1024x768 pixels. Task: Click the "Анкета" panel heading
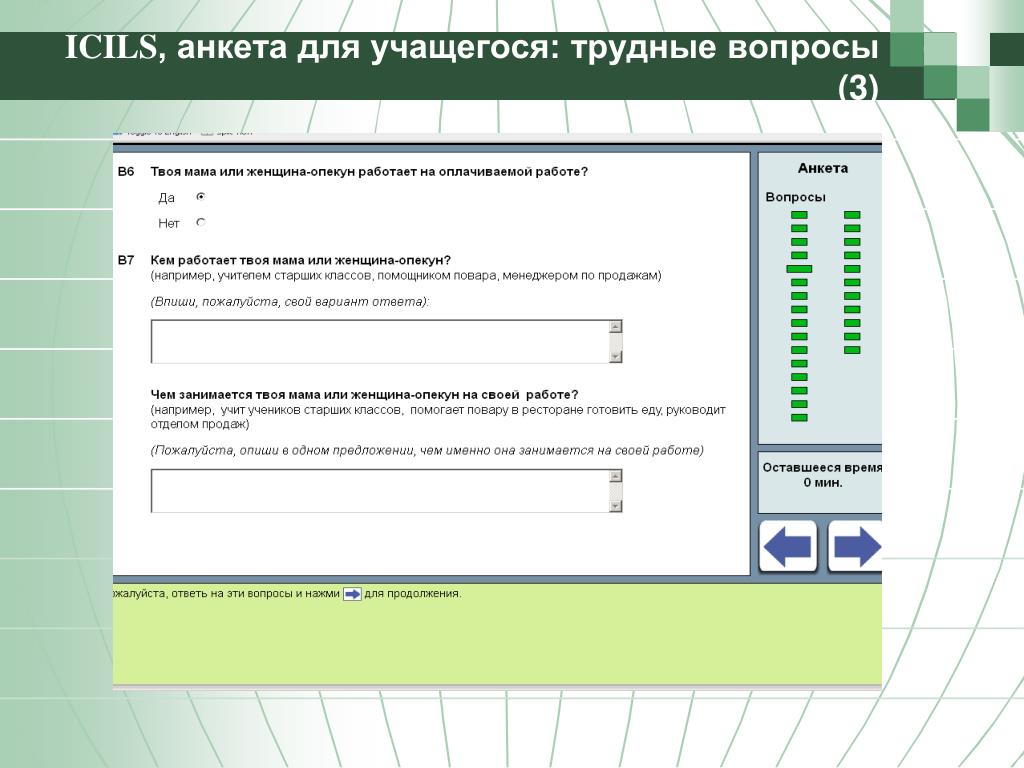(823, 168)
